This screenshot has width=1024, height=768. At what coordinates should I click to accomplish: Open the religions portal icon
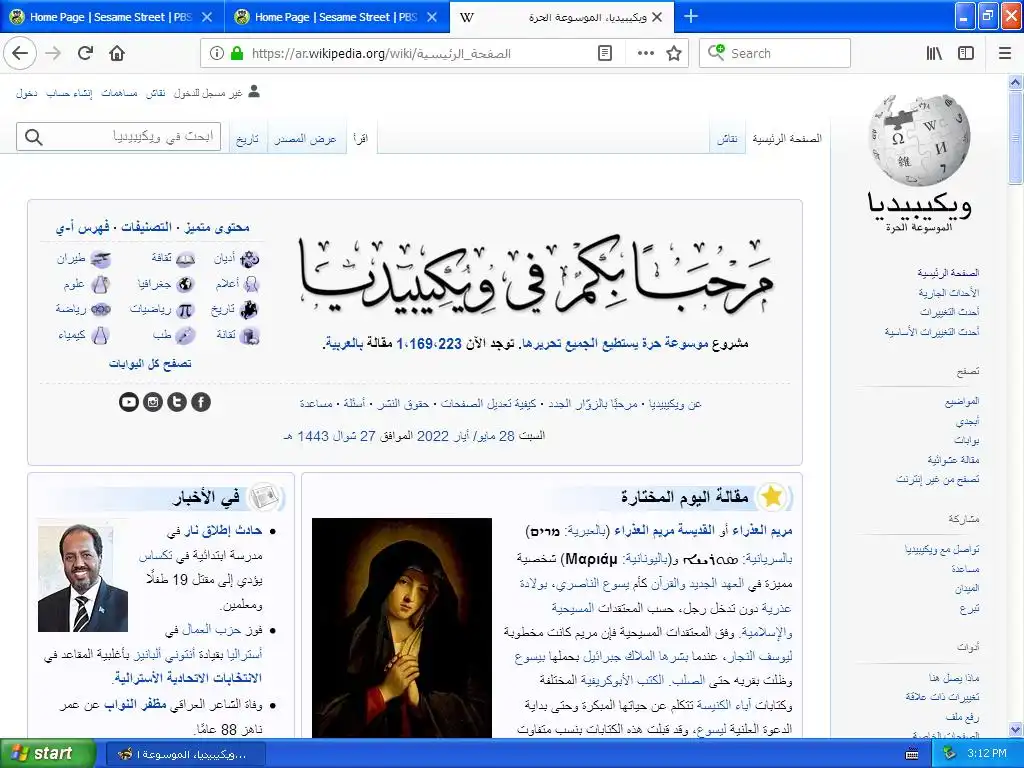249,259
